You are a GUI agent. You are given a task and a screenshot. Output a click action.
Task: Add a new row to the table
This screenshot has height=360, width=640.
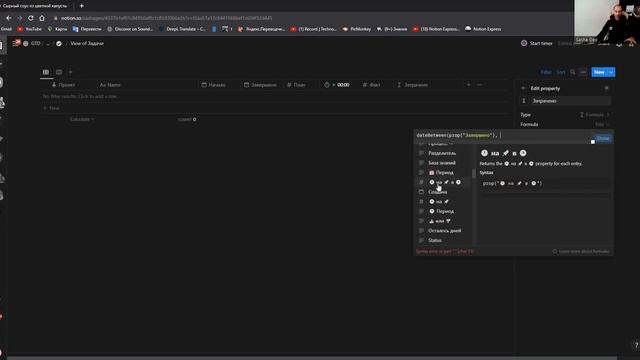coord(51,108)
